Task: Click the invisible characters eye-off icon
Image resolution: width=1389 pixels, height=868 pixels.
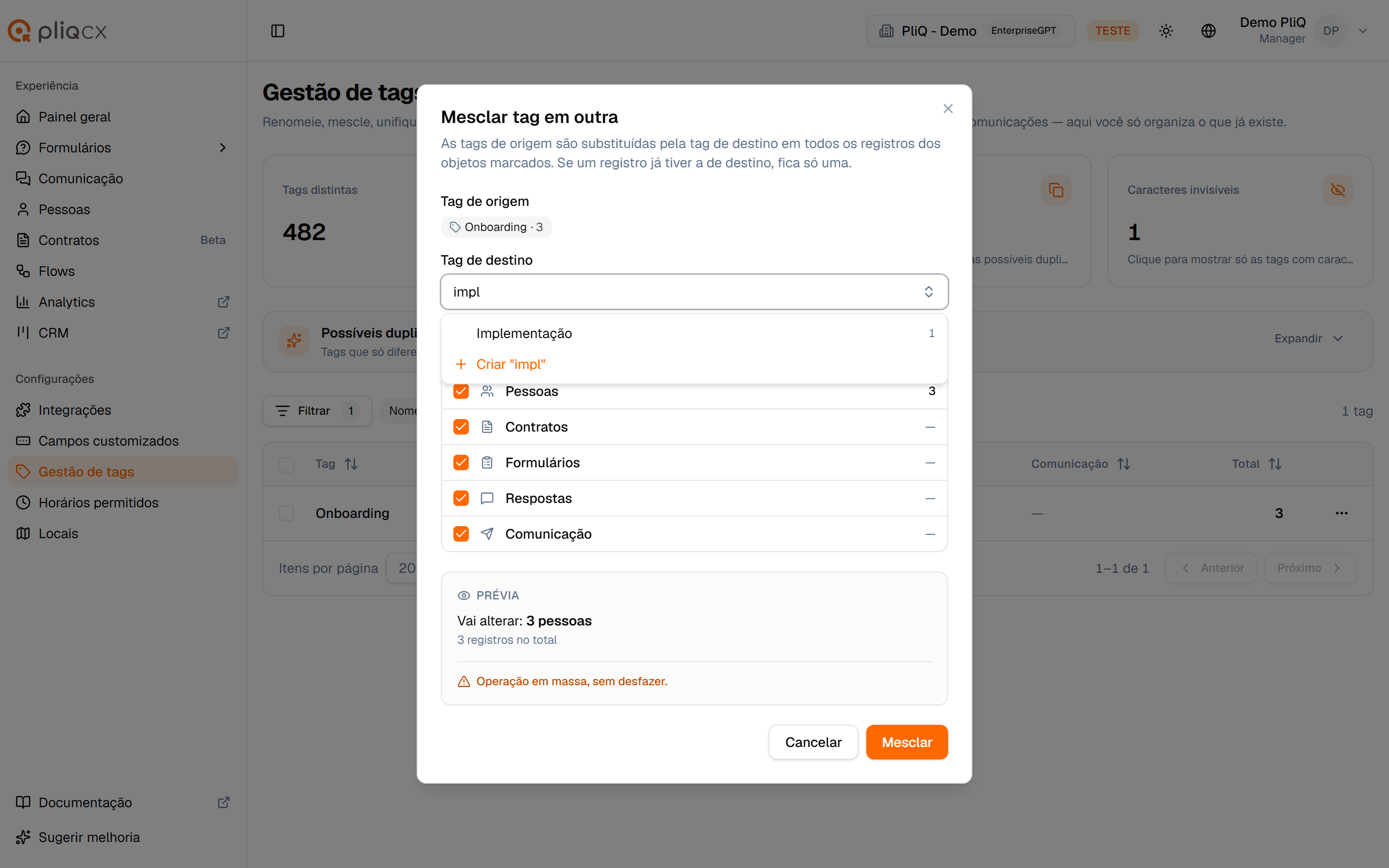Action: [x=1337, y=190]
